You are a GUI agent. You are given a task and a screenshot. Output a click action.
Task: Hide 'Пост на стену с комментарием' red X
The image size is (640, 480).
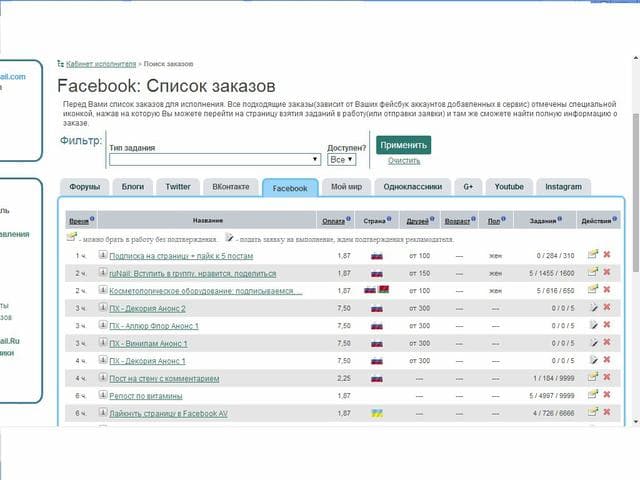(607, 377)
